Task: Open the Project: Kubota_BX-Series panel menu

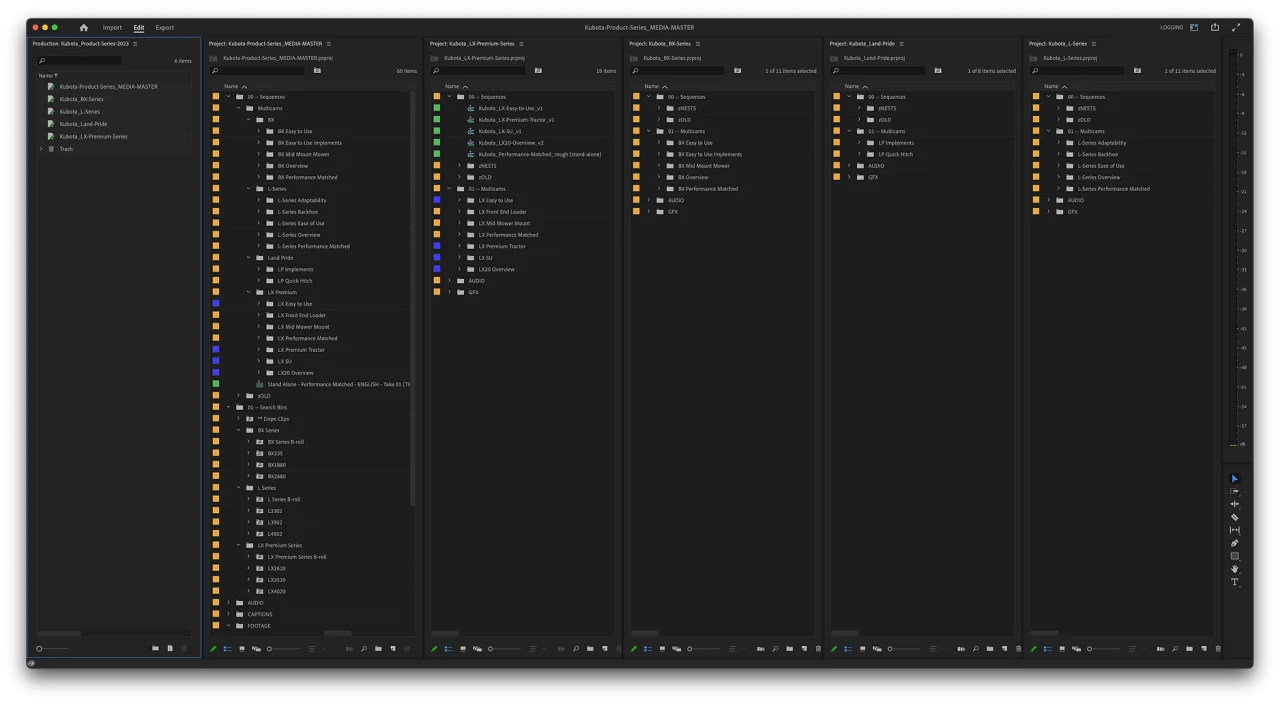Action: tap(698, 44)
